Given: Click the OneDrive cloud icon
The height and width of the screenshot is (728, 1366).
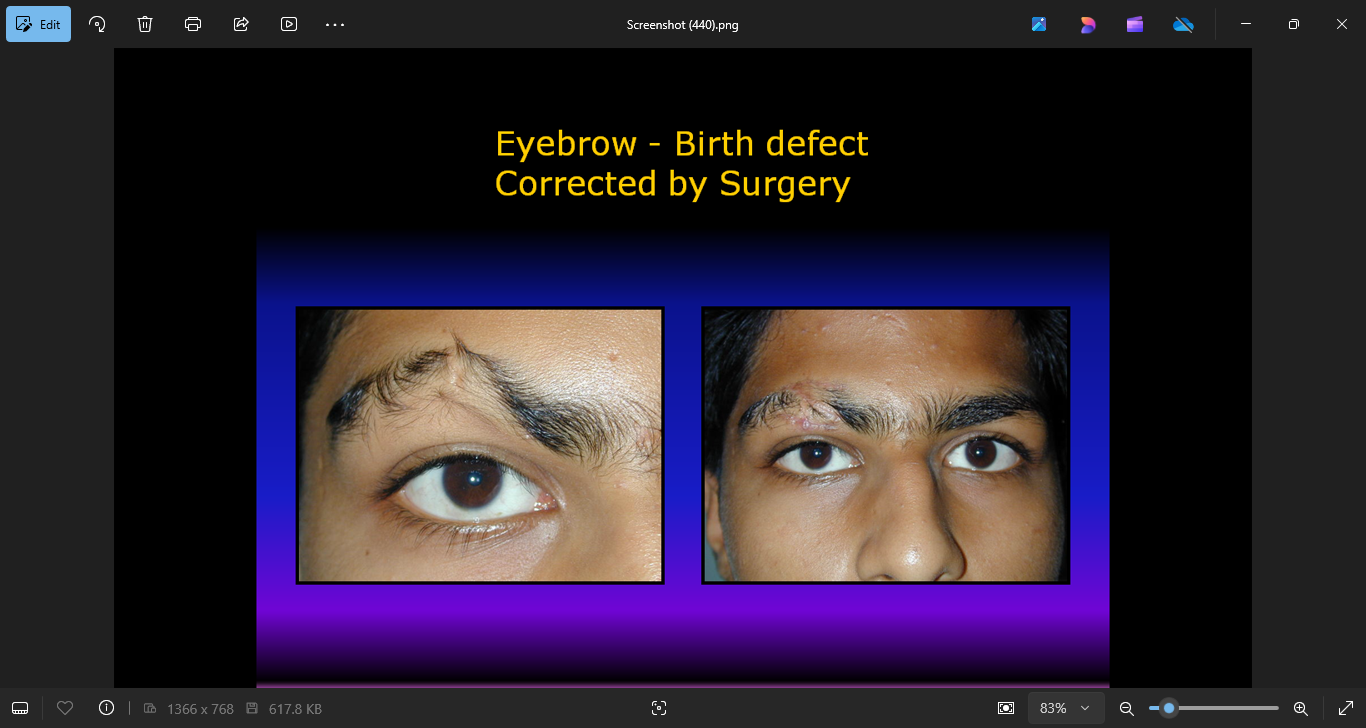Looking at the screenshot, I should pos(1183,24).
